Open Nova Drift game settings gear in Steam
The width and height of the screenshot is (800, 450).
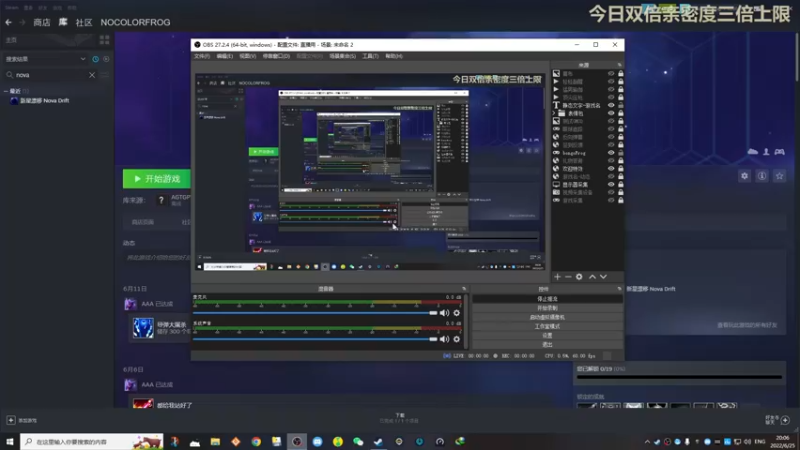tap(744, 176)
